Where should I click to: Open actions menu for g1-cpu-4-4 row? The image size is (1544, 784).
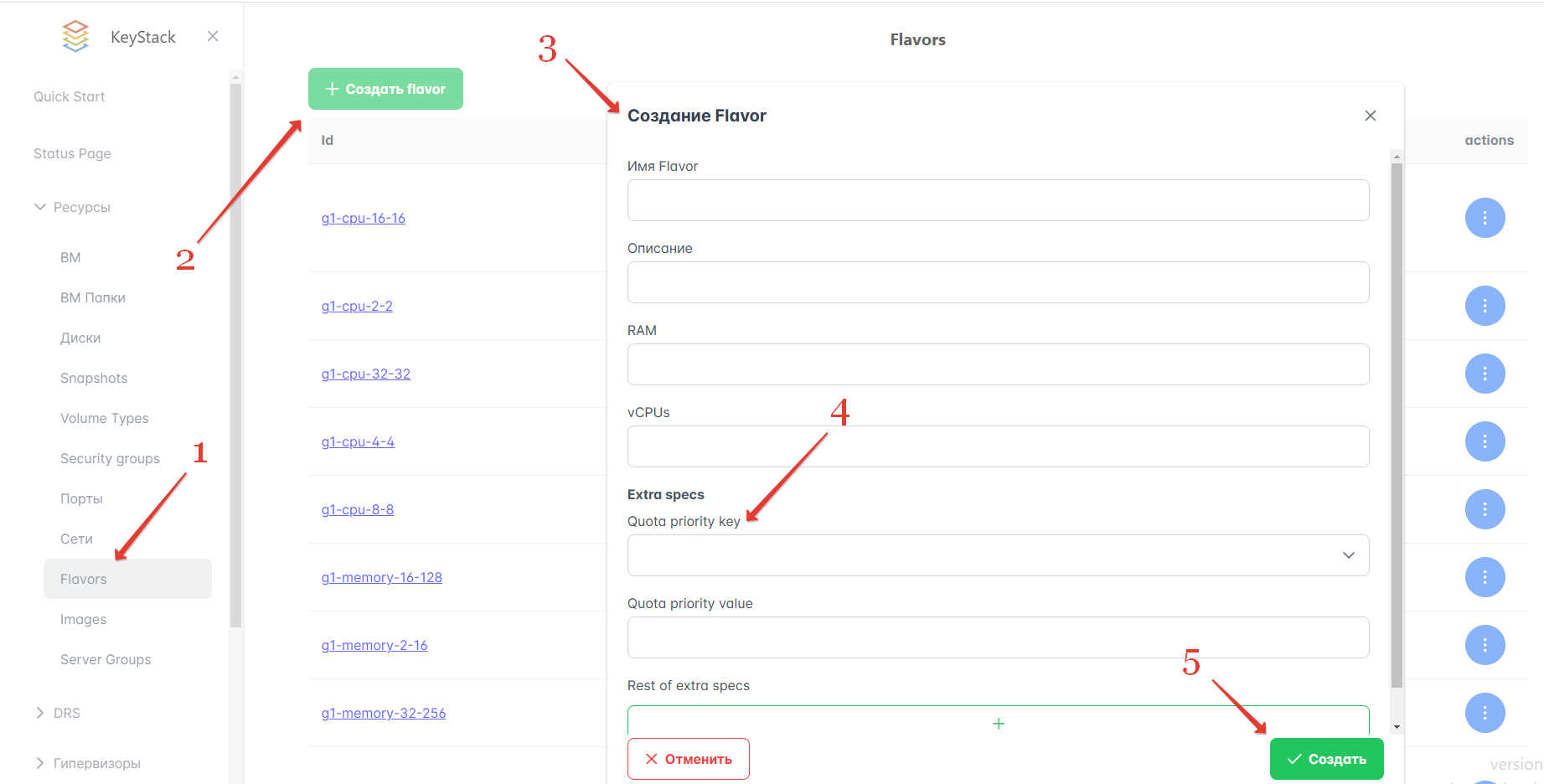(x=1485, y=441)
